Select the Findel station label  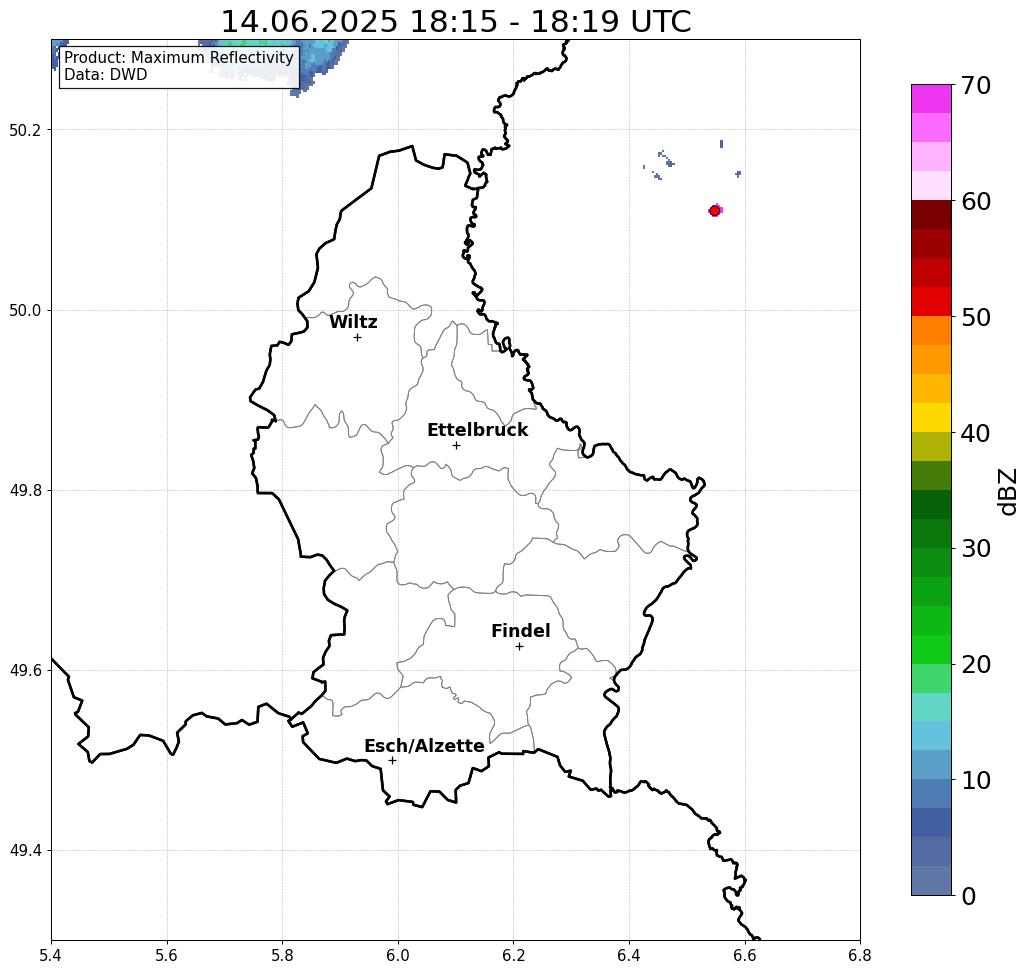(520, 631)
